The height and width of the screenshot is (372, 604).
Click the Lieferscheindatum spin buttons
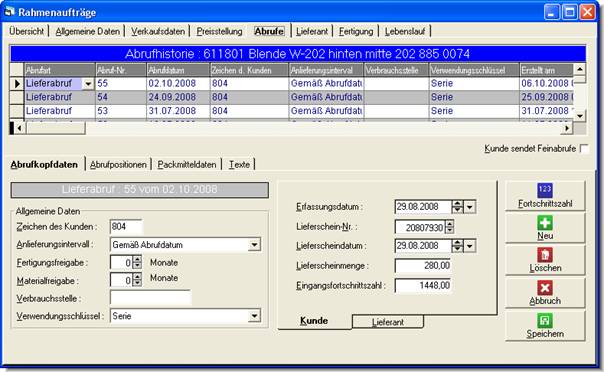[457, 246]
